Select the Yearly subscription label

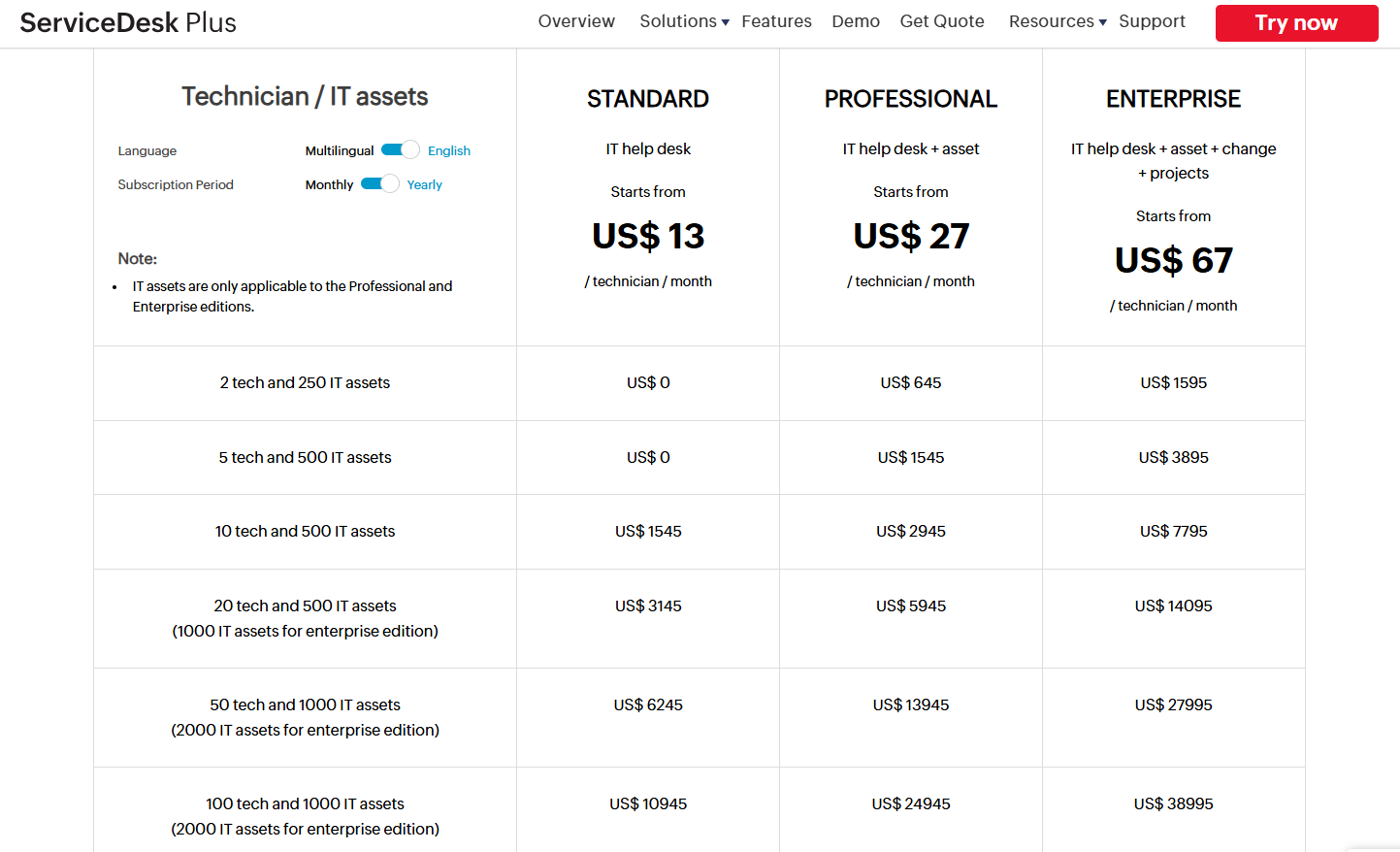coord(425,184)
